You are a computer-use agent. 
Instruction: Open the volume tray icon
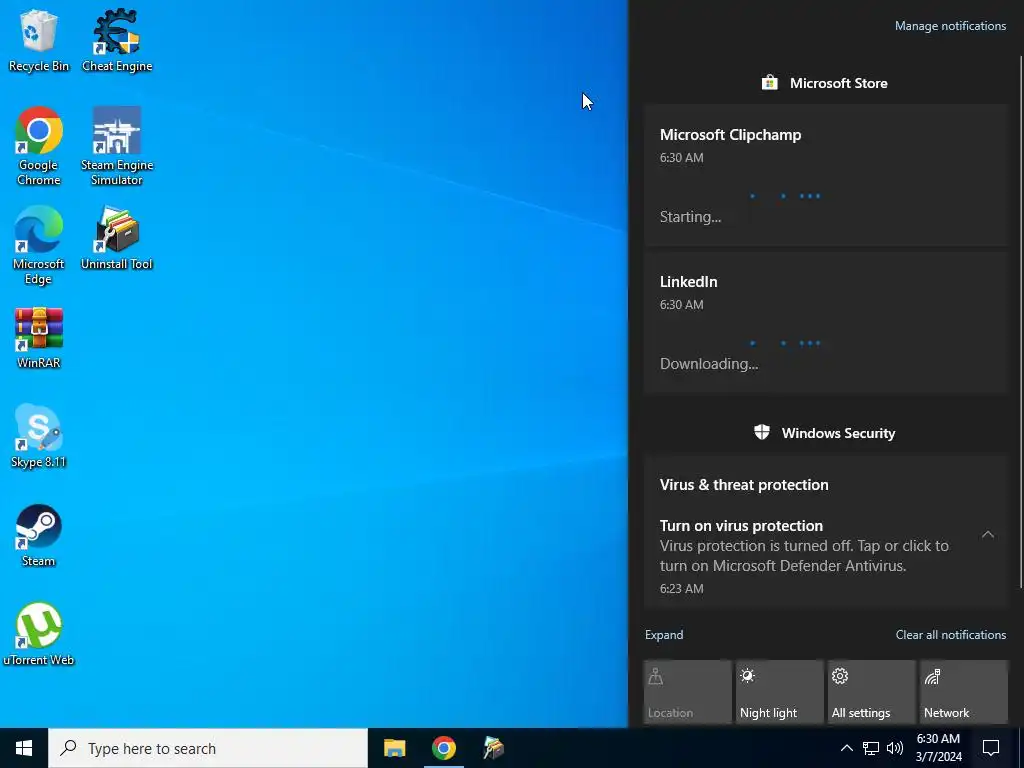895,748
